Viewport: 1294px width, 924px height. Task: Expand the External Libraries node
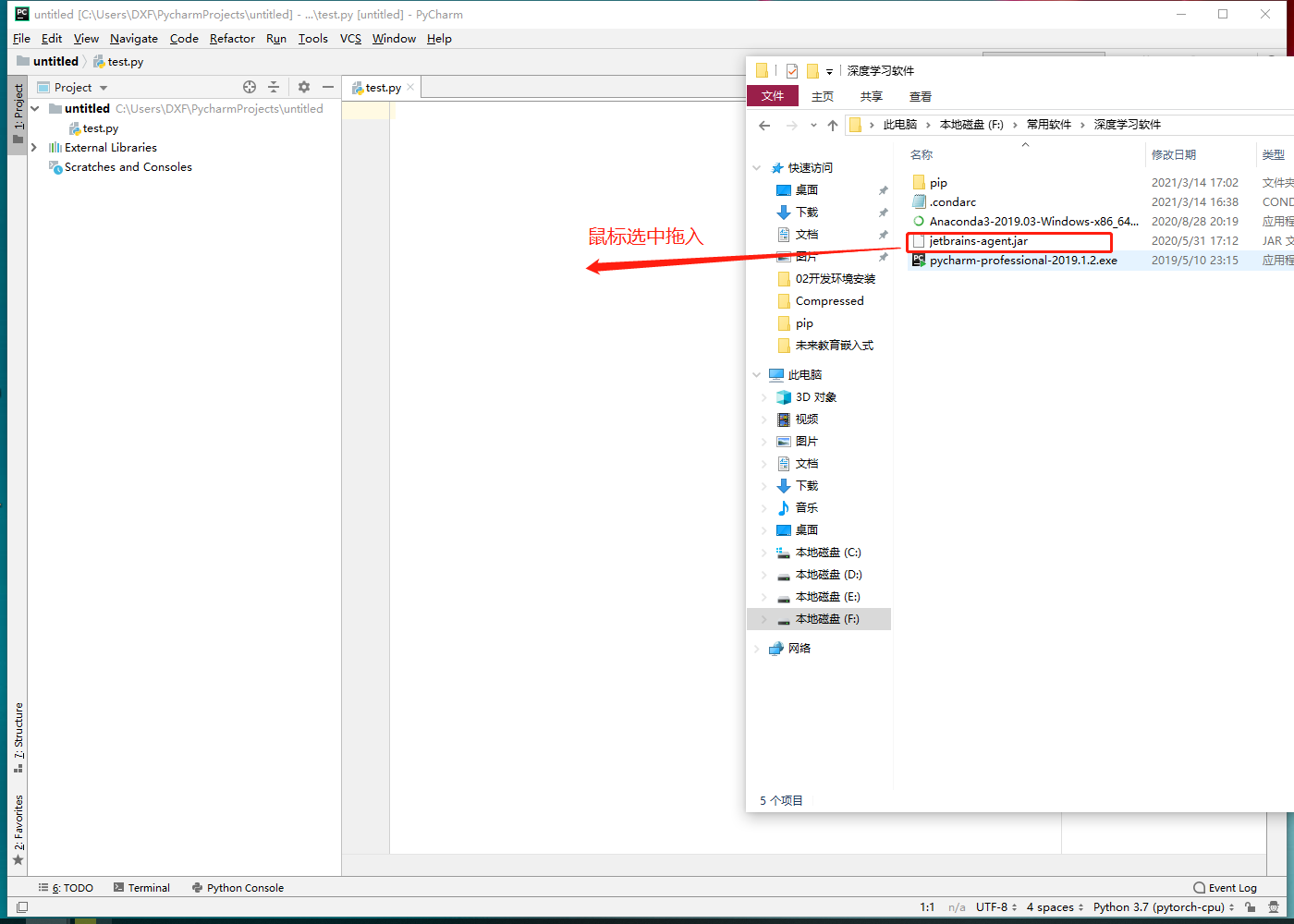33,147
